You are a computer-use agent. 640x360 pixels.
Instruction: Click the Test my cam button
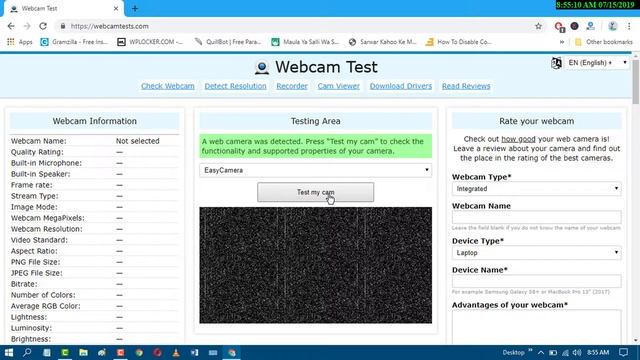(x=316, y=192)
